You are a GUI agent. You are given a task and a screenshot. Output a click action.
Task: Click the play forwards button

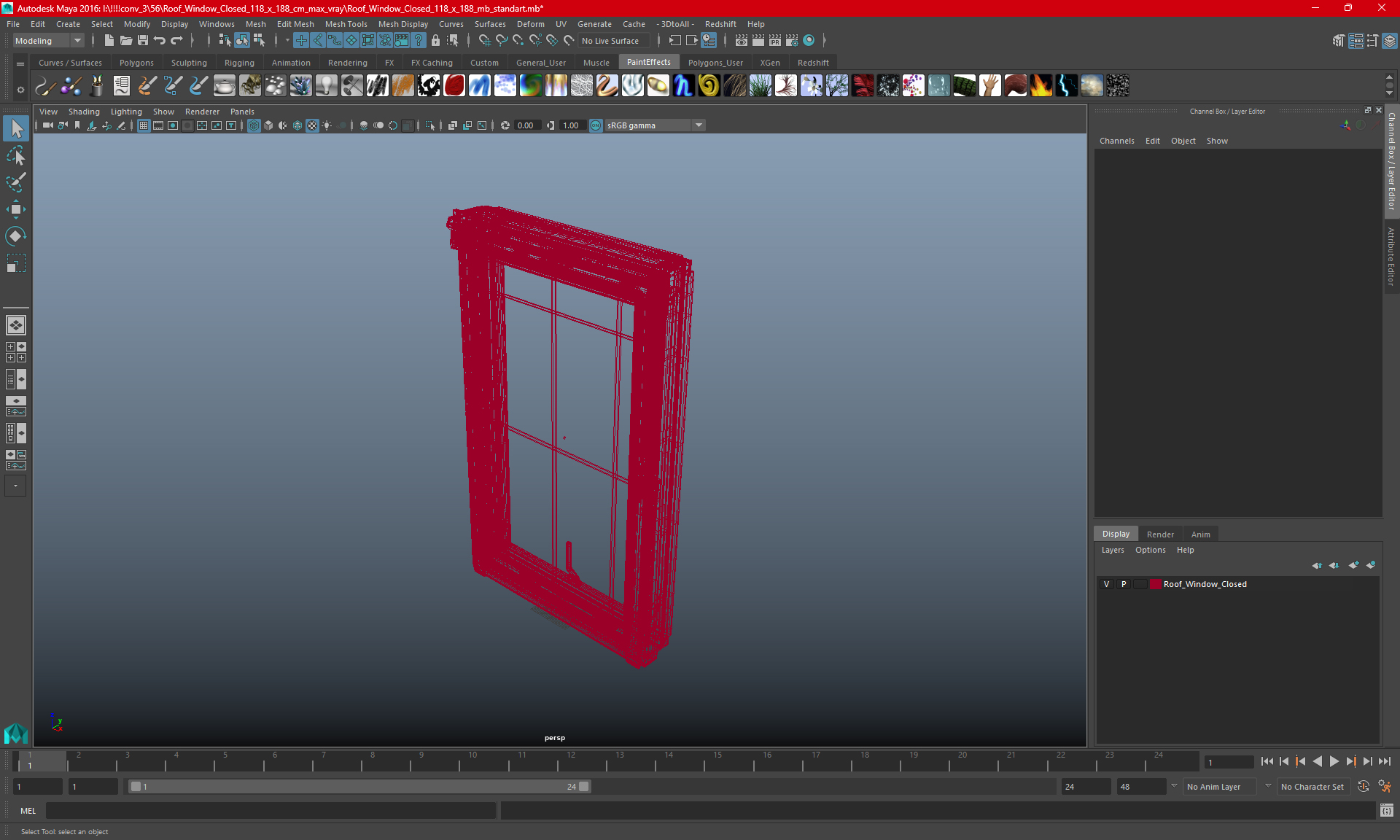1334,761
